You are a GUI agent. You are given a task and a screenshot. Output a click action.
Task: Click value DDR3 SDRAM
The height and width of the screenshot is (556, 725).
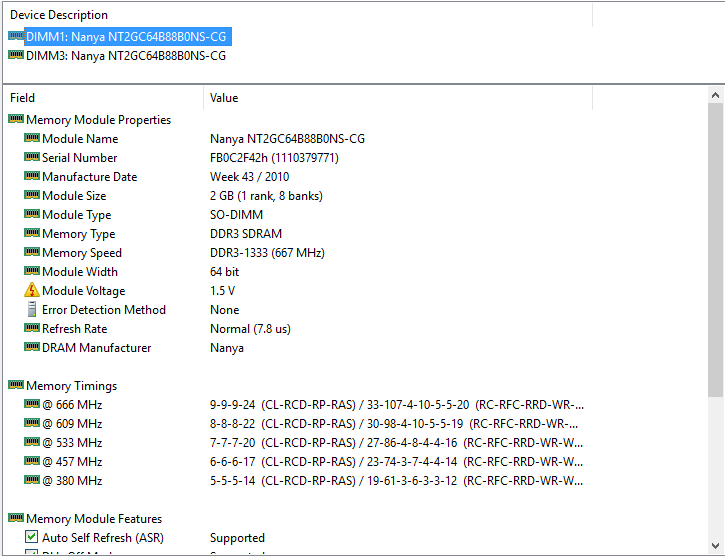246,234
